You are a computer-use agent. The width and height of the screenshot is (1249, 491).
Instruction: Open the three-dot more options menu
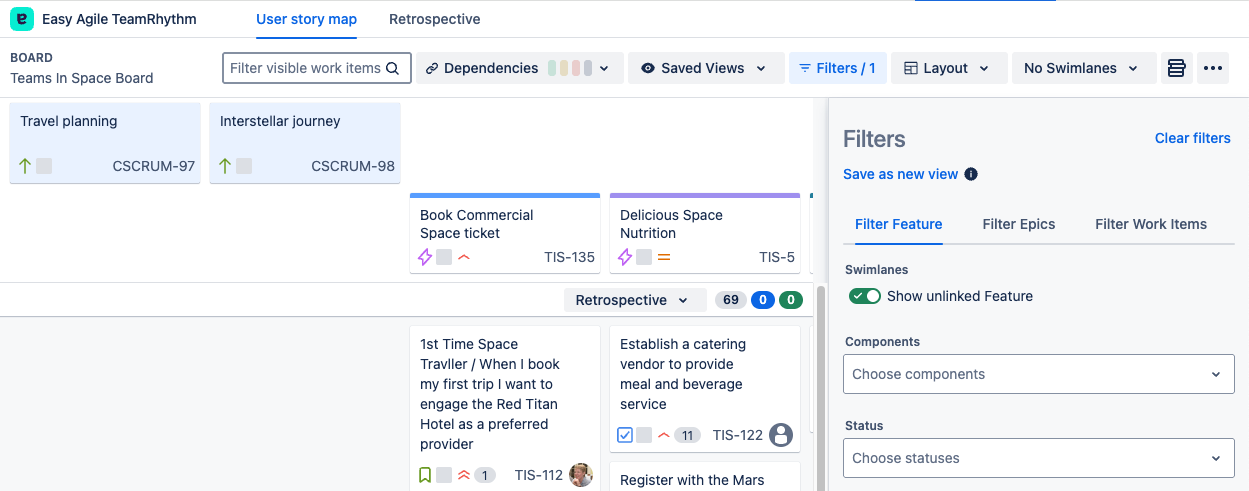pyautogui.click(x=1213, y=68)
